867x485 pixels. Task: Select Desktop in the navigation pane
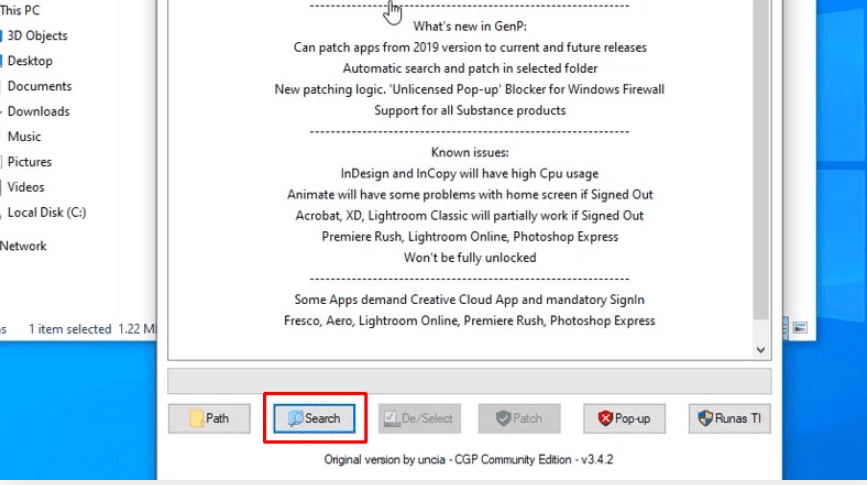pos(30,61)
